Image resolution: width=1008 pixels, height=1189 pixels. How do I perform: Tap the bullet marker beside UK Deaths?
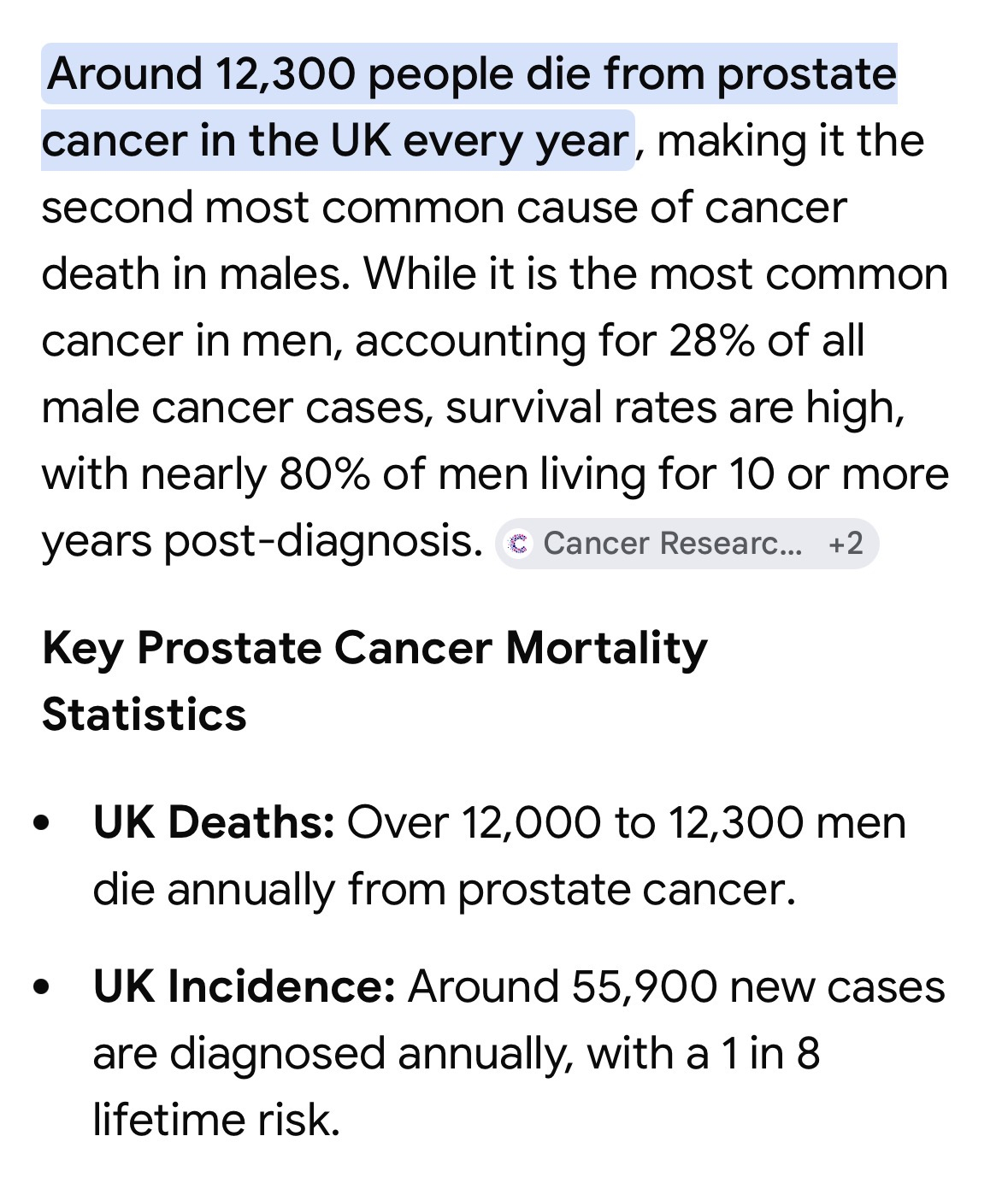pyautogui.click(x=40, y=825)
